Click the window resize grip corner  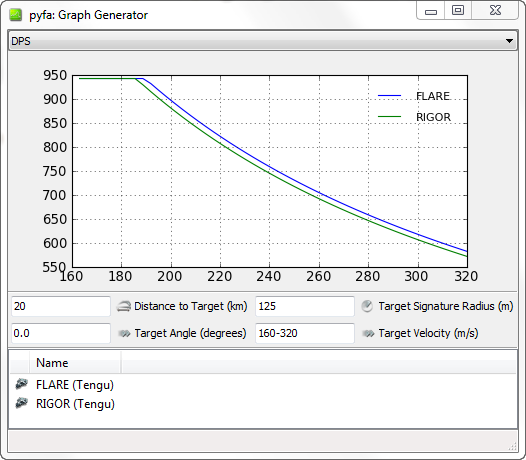tap(512, 447)
